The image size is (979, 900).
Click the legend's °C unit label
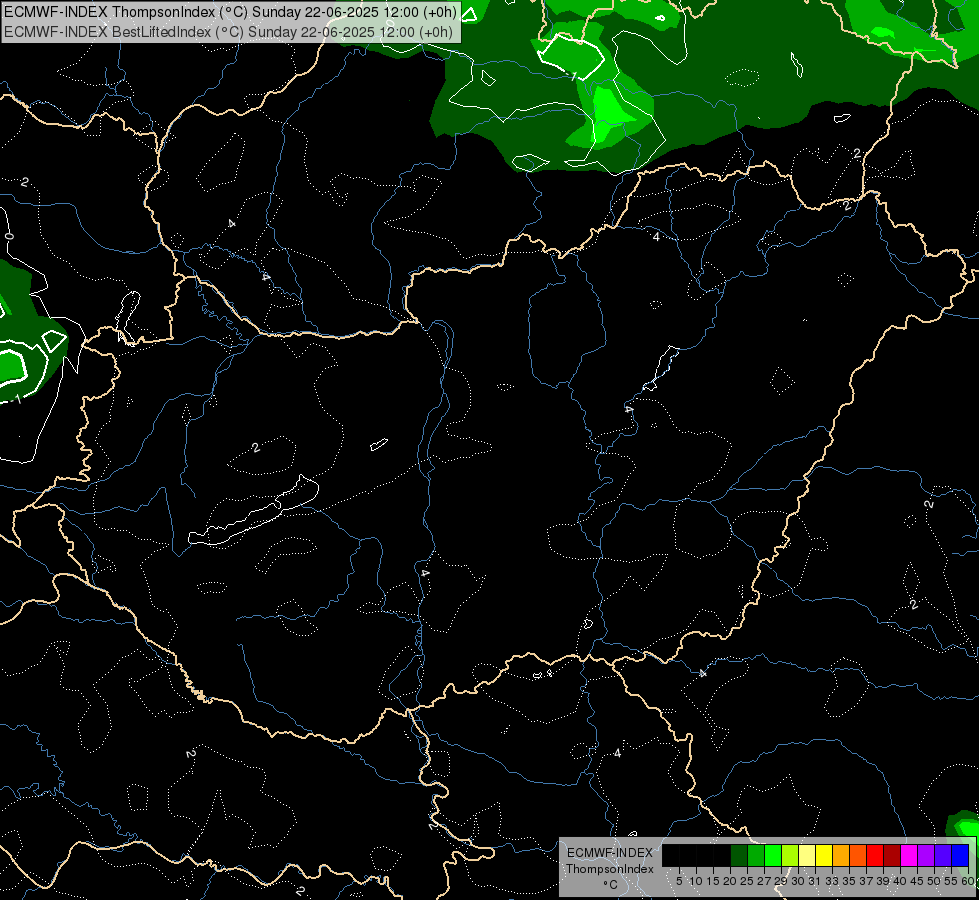click(x=611, y=885)
